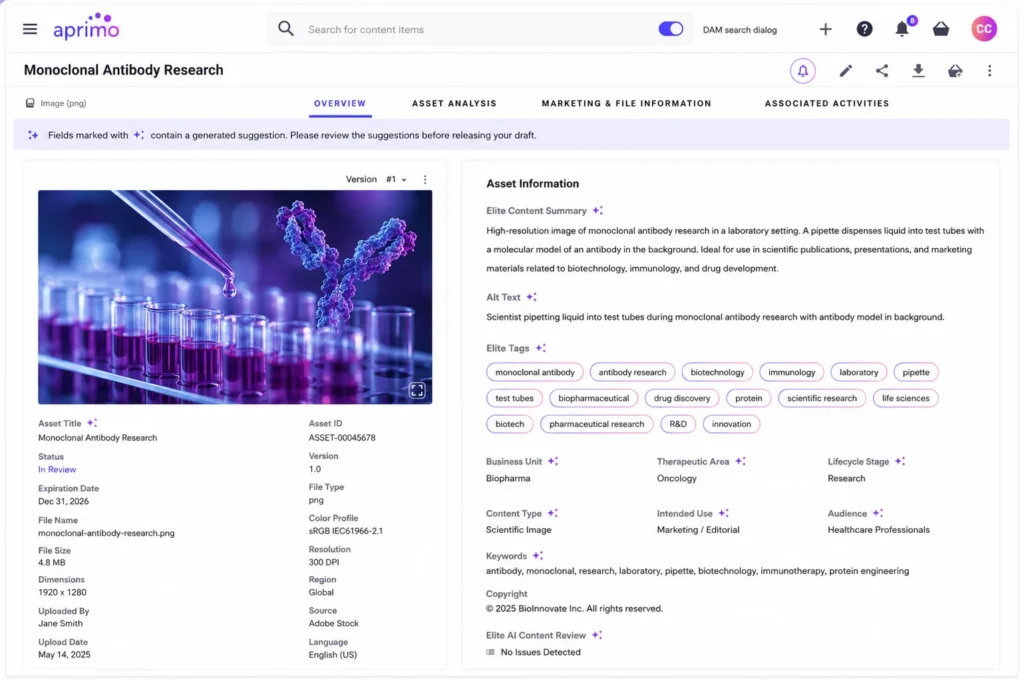Open the Associated Activities tab
The image size is (1024, 680).
(x=827, y=103)
